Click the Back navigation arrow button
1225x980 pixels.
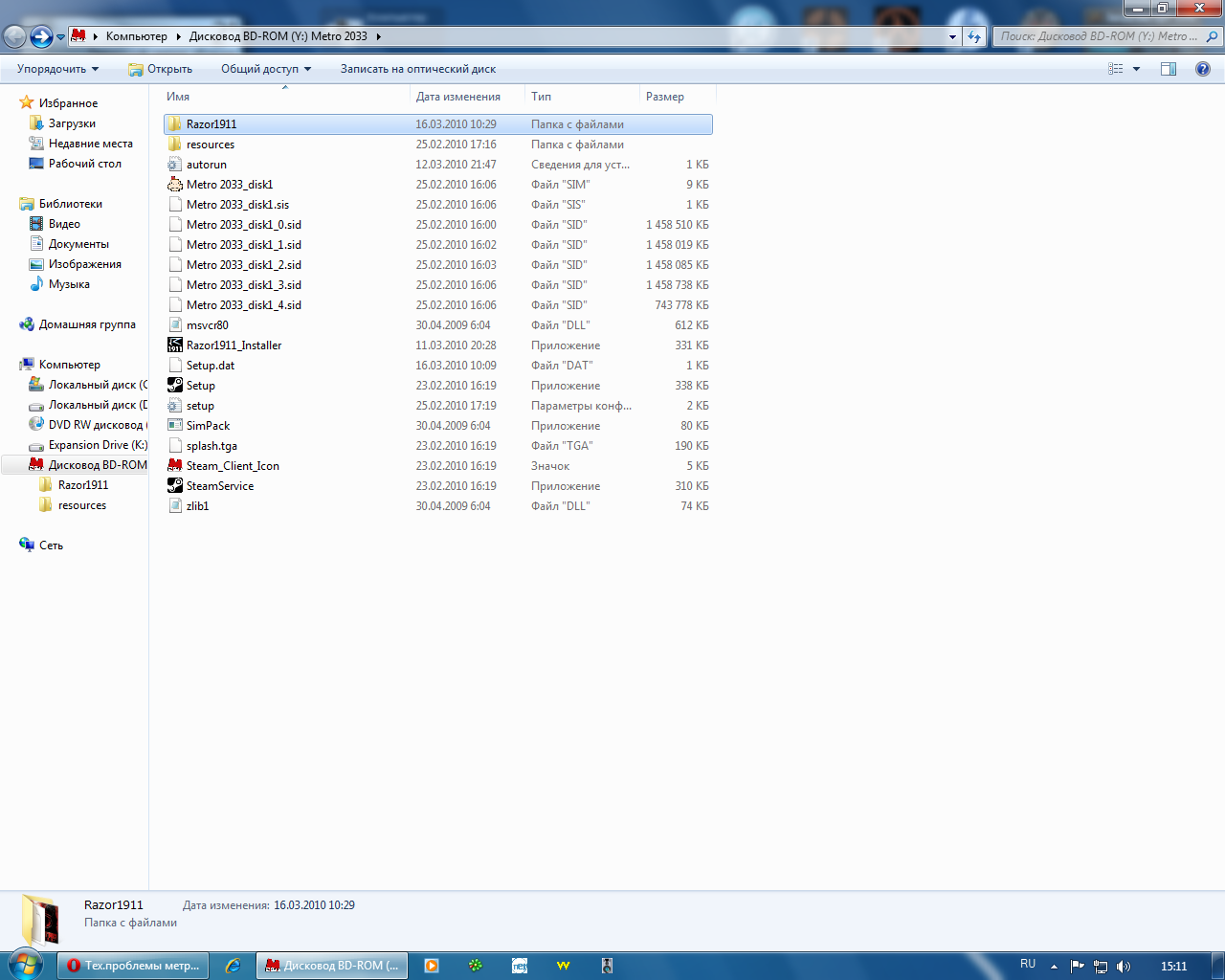tap(14, 37)
